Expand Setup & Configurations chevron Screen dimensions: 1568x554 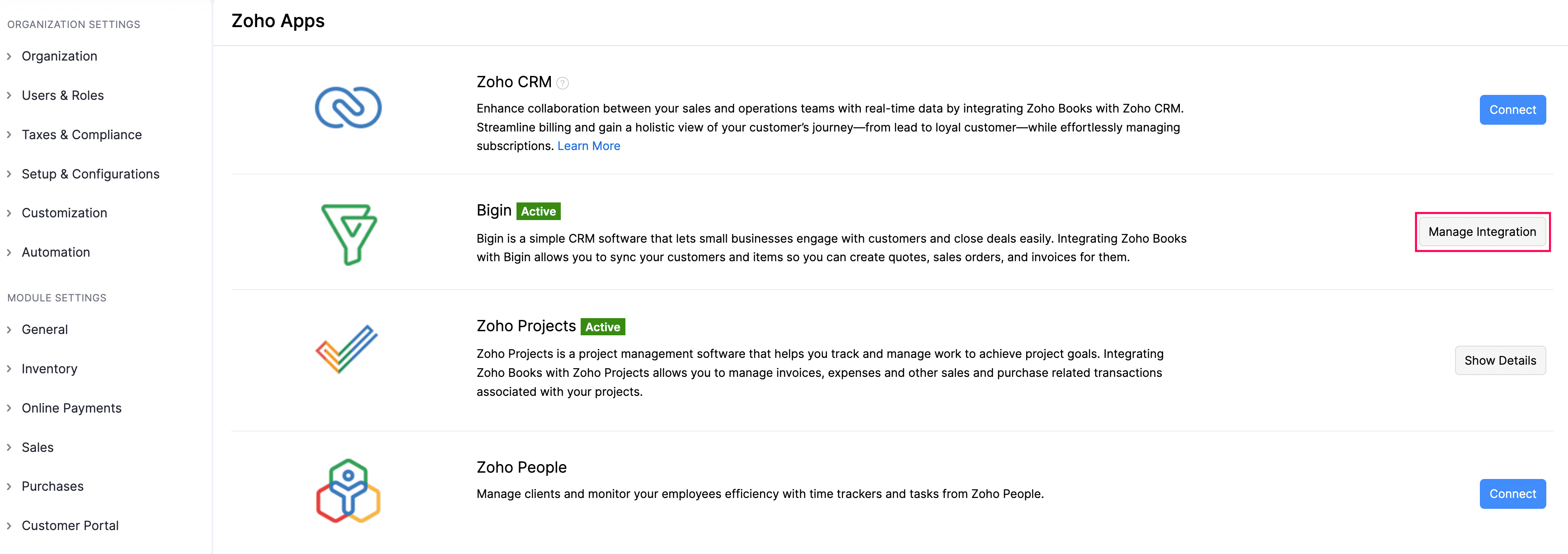pos(9,174)
